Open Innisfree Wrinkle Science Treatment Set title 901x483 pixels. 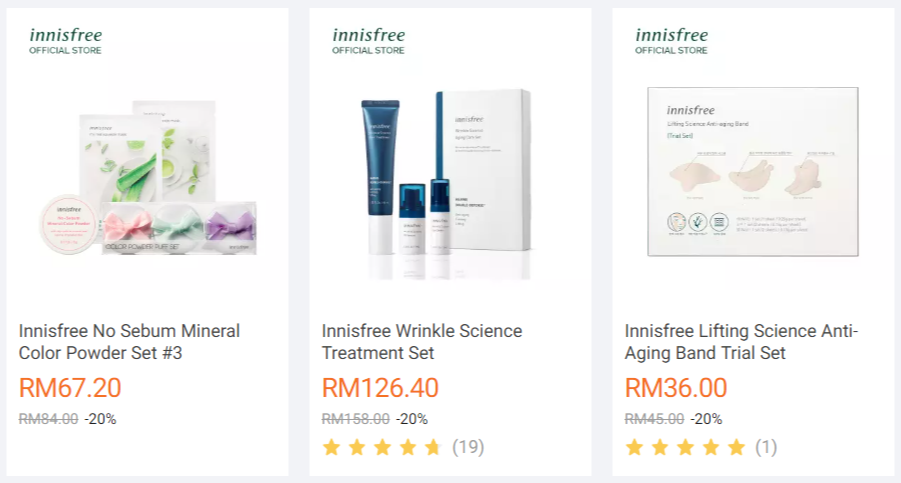coord(422,342)
